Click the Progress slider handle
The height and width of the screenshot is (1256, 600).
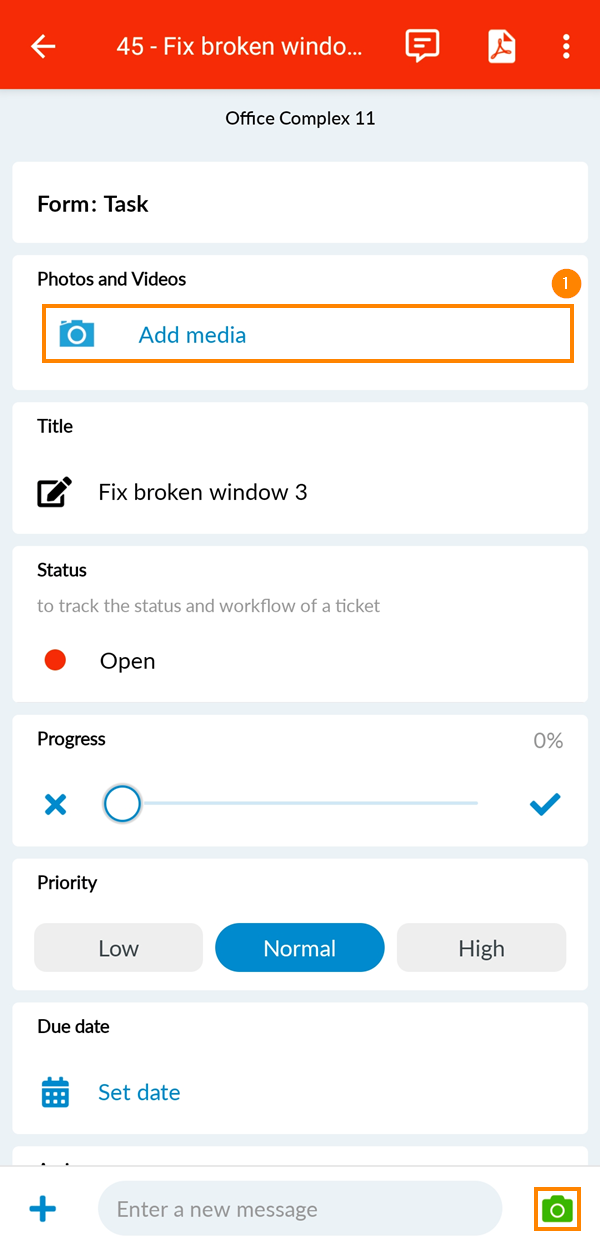point(122,803)
